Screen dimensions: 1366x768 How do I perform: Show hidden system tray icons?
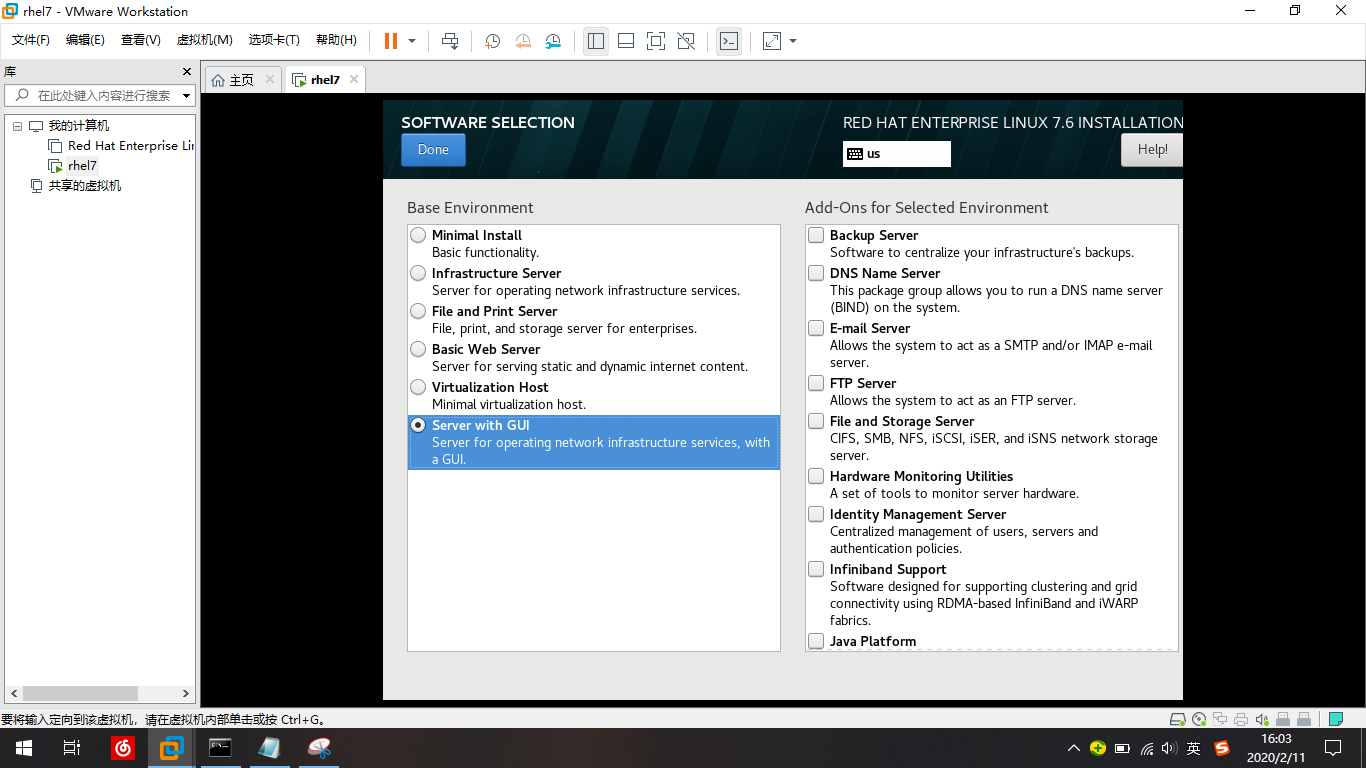coord(1074,748)
